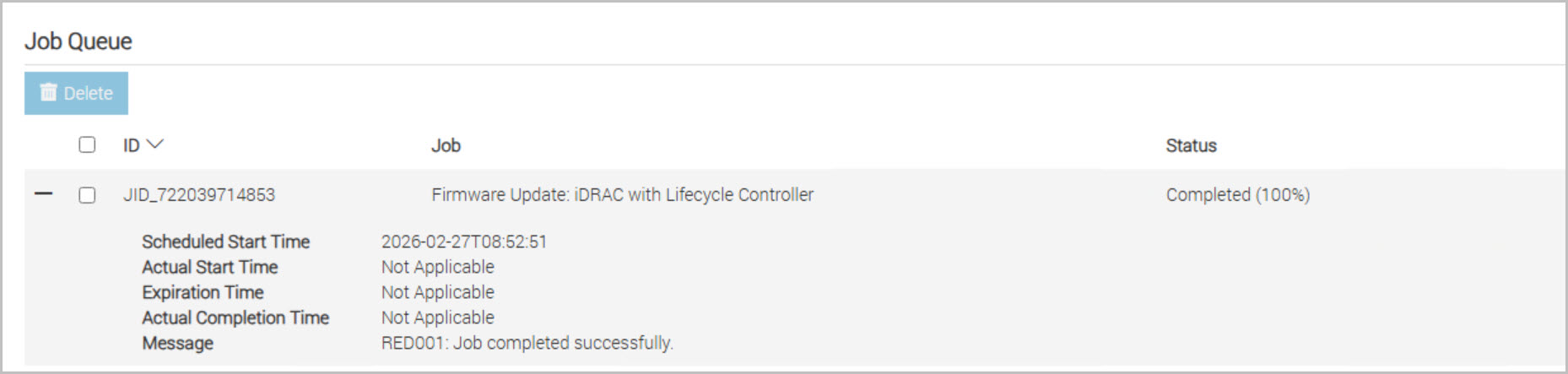The height and width of the screenshot is (374, 1568).
Task: Collapse the JID_722039714853 job details
Action: click(x=43, y=194)
